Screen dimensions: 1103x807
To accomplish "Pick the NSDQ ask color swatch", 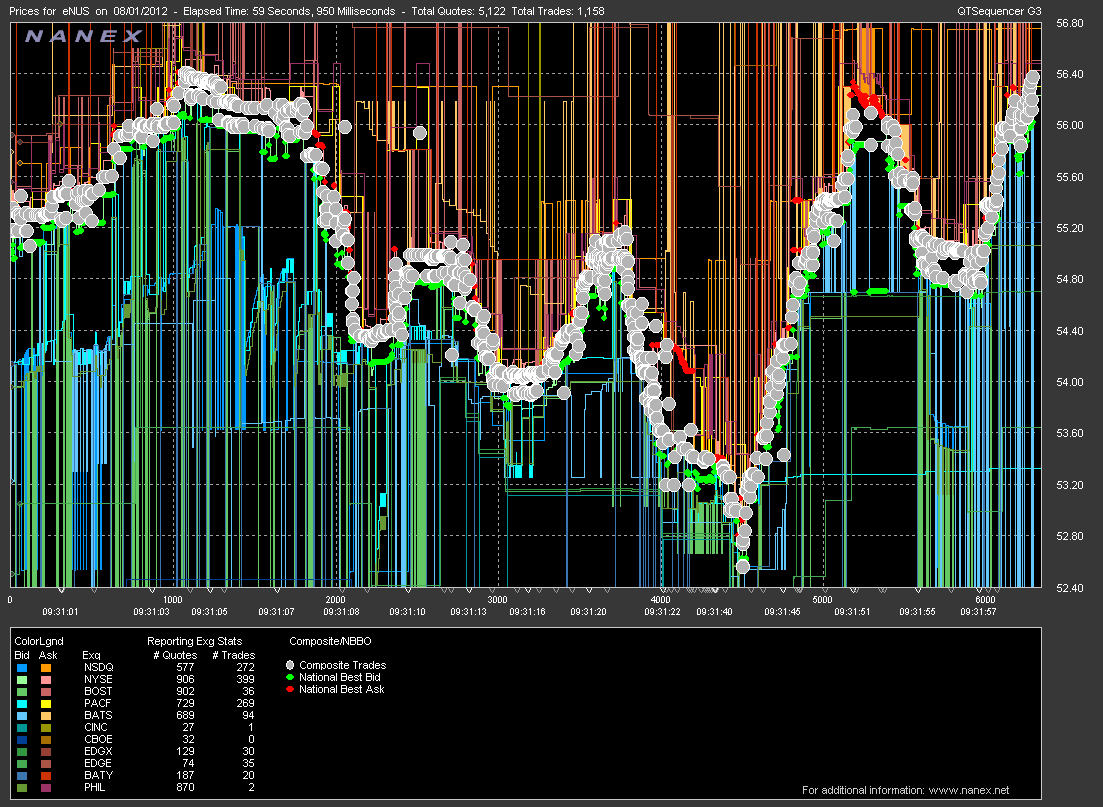I will [46, 668].
